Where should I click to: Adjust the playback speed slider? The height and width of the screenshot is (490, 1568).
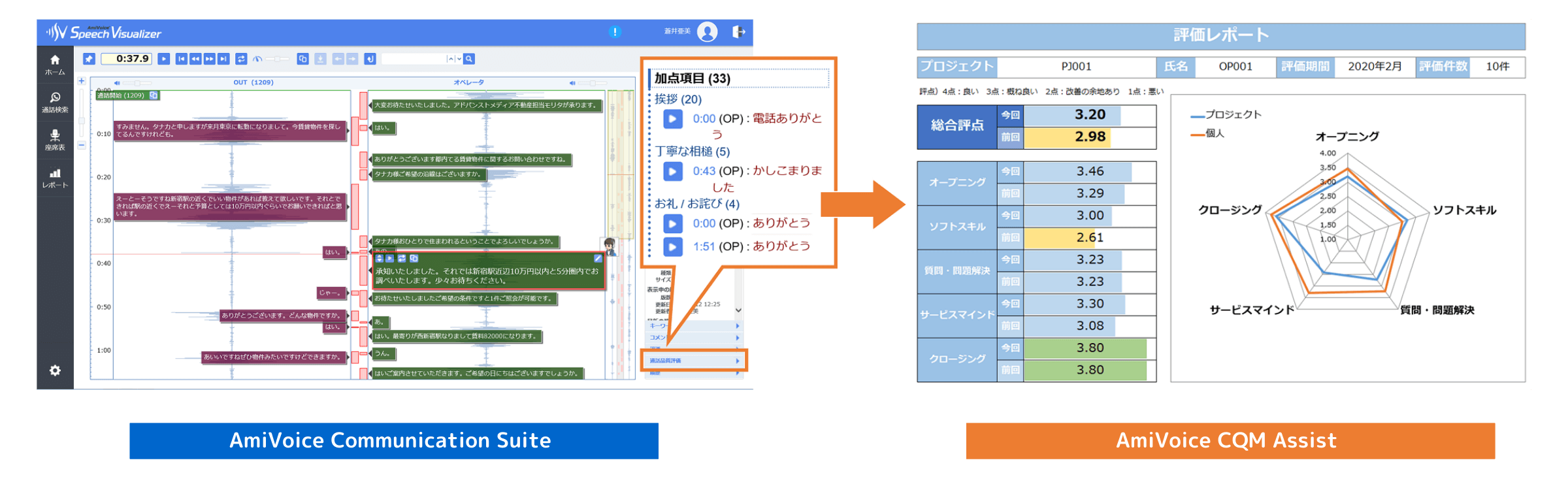pos(278,59)
